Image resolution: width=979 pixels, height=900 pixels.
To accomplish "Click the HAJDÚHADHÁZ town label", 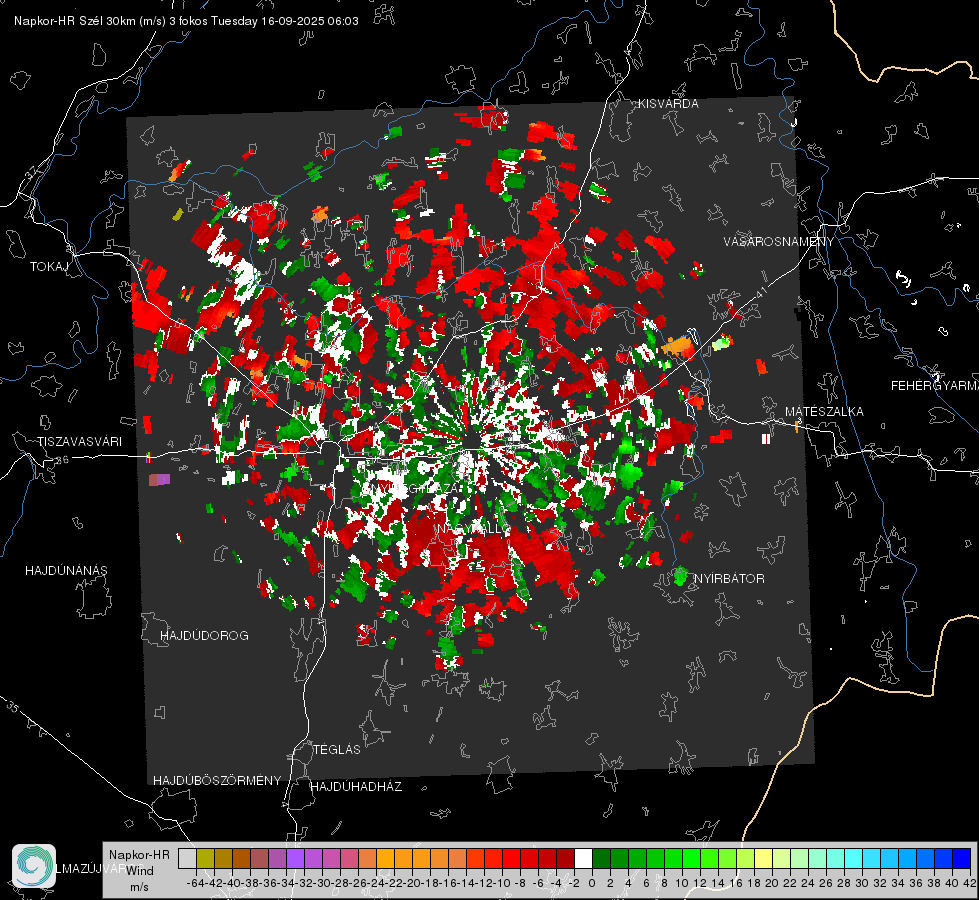I will [356, 787].
